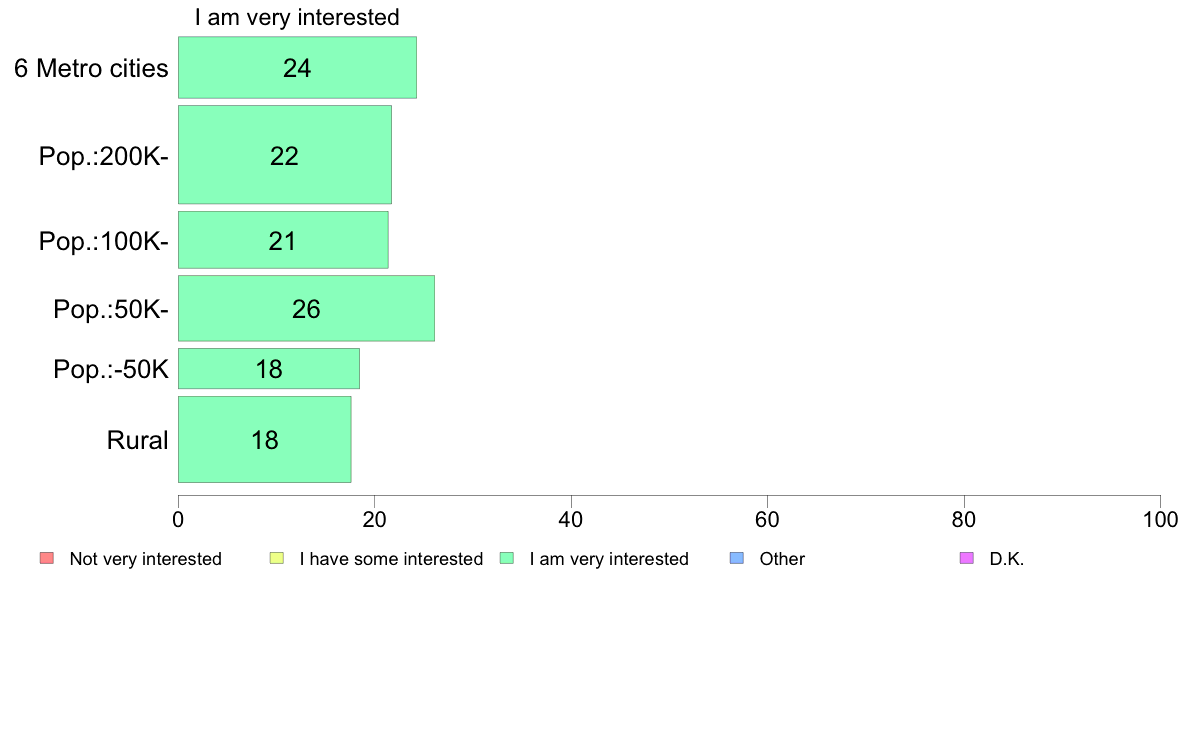1188x736 pixels.
Task: Click the red Not very interested swatch
Action: [x=47, y=559]
